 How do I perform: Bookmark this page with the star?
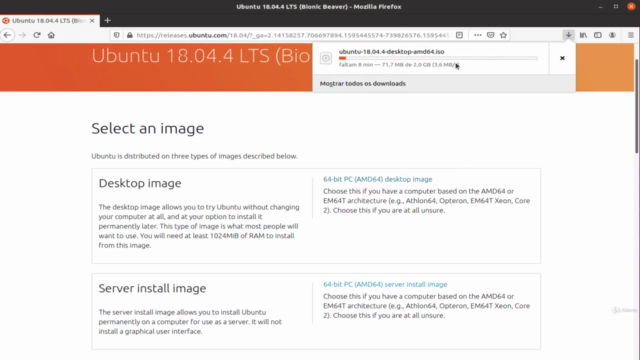(x=503, y=35)
